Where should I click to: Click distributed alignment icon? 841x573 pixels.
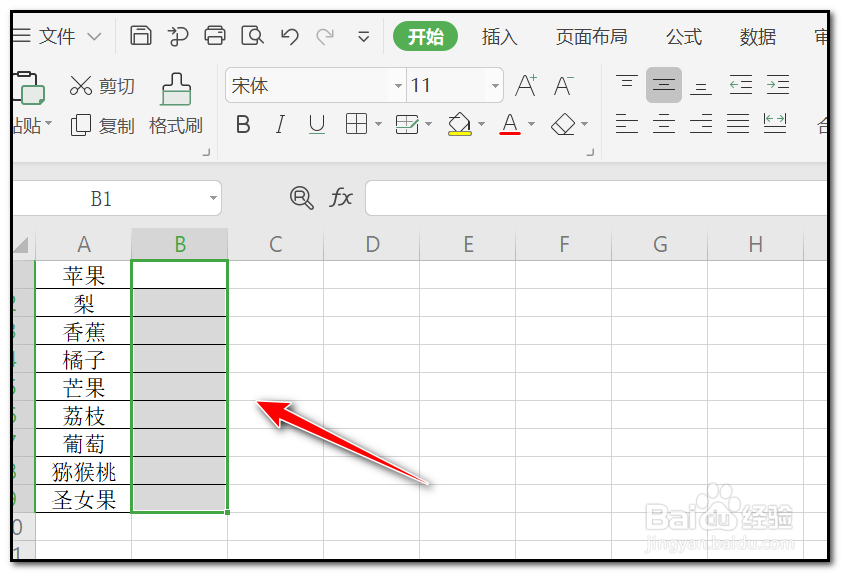pyautogui.click(x=775, y=123)
